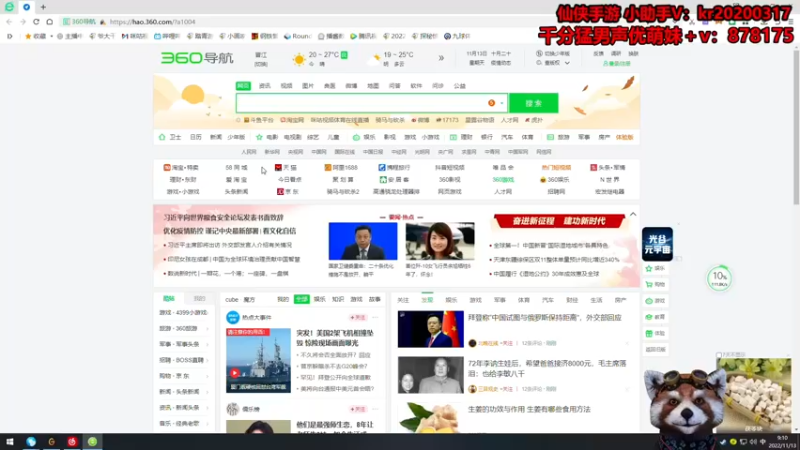This screenshot has height=450, width=800.
Task: Switch to the 全部 feed tab
Action: [x=302, y=299]
